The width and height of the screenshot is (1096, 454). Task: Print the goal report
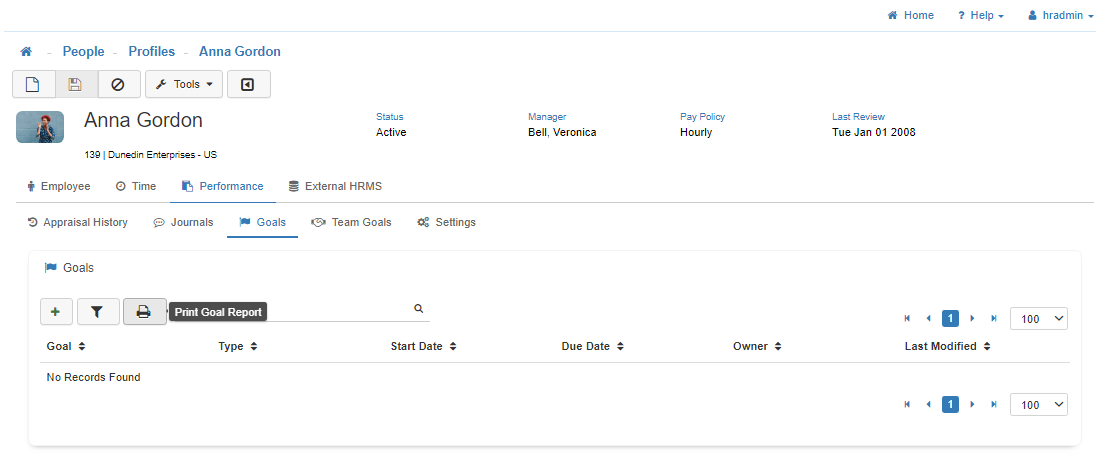(x=144, y=312)
